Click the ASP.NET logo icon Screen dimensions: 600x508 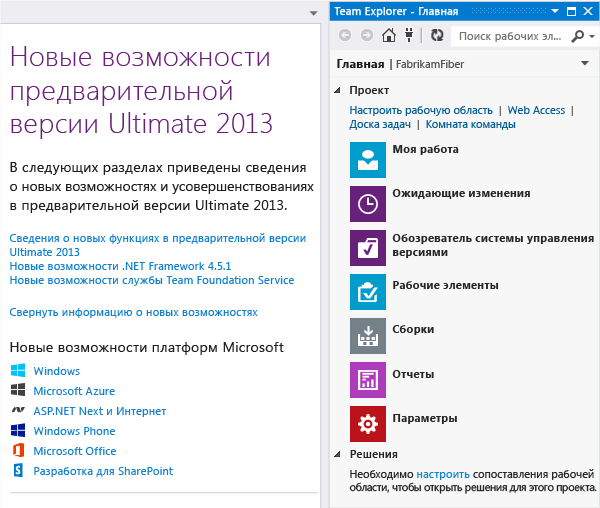click(x=18, y=410)
